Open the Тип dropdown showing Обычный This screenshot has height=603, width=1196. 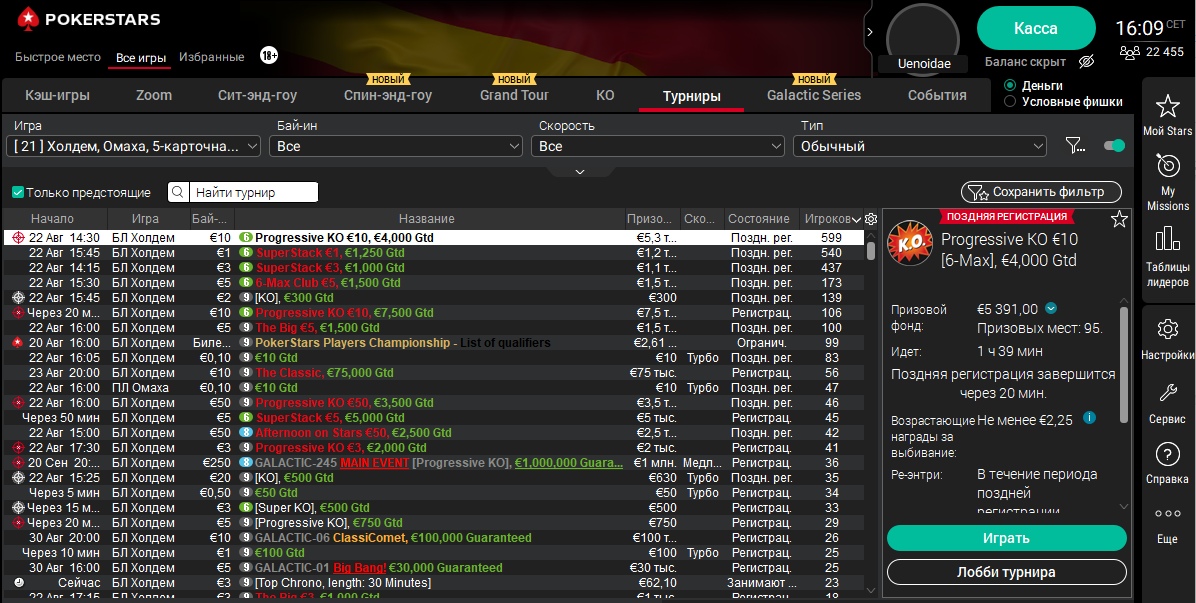point(919,146)
